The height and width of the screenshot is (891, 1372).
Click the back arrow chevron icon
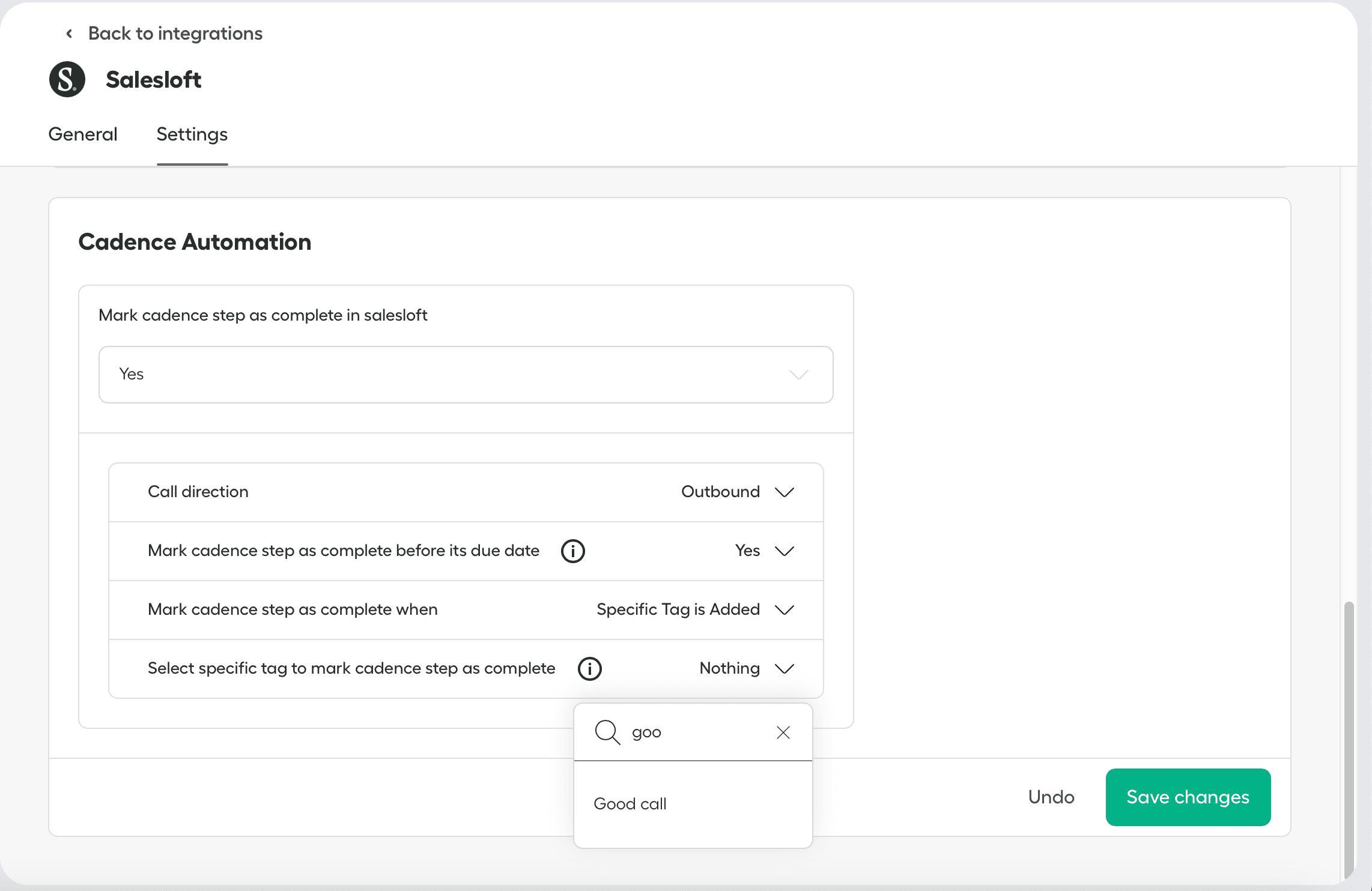pos(69,34)
